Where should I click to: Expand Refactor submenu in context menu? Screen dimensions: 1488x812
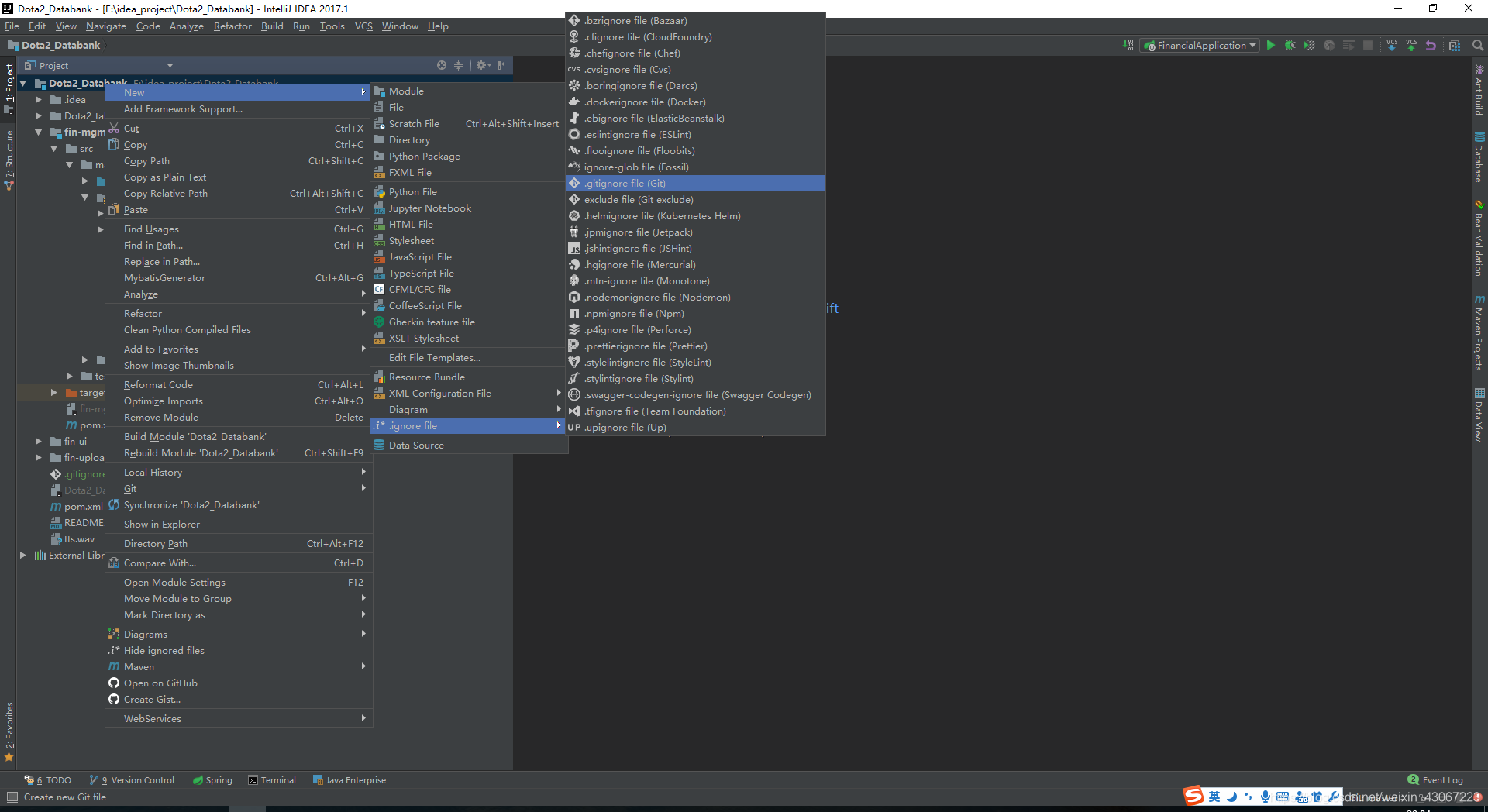pos(239,314)
